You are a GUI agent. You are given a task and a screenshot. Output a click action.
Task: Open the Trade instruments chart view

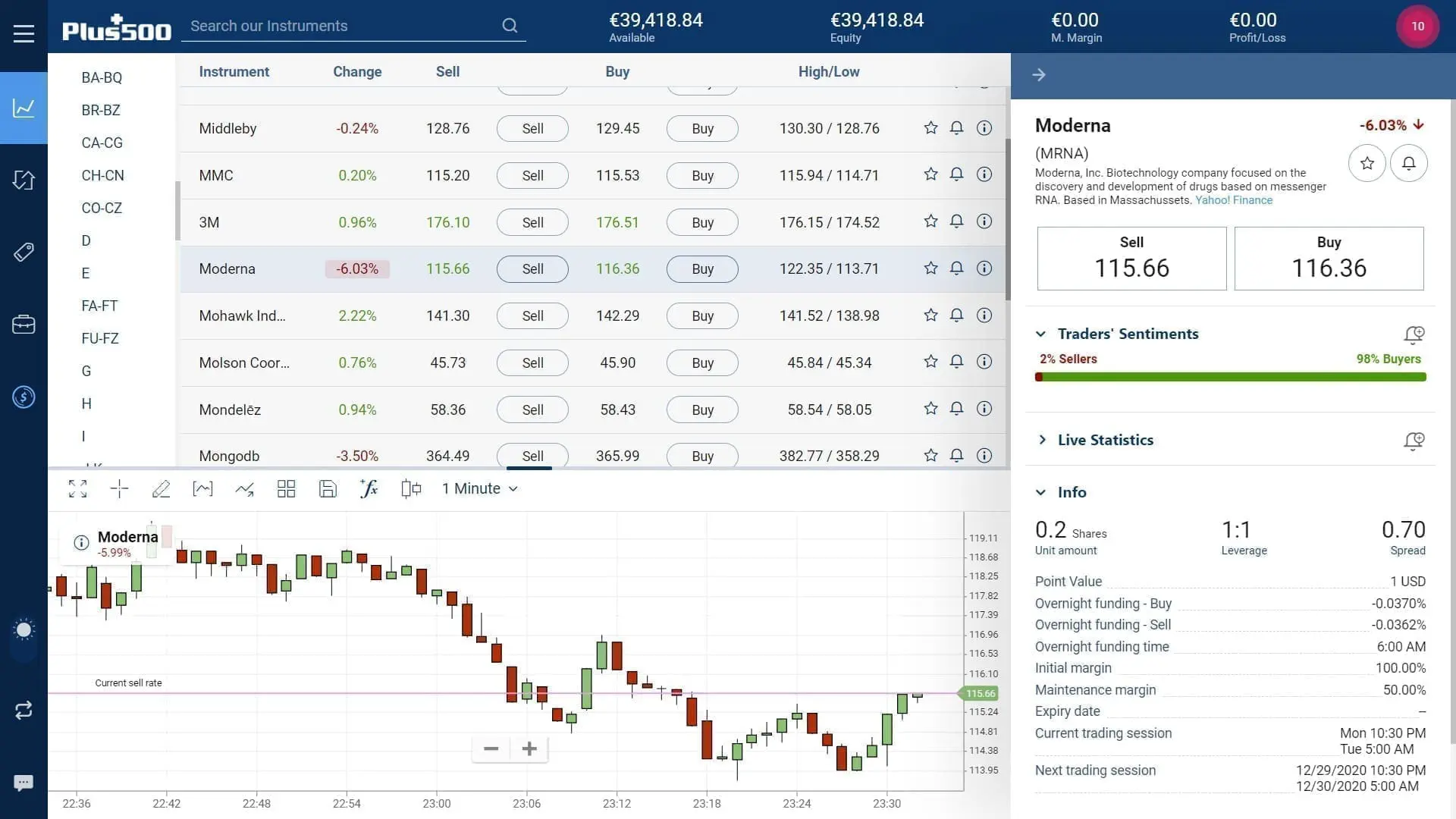[x=24, y=108]
